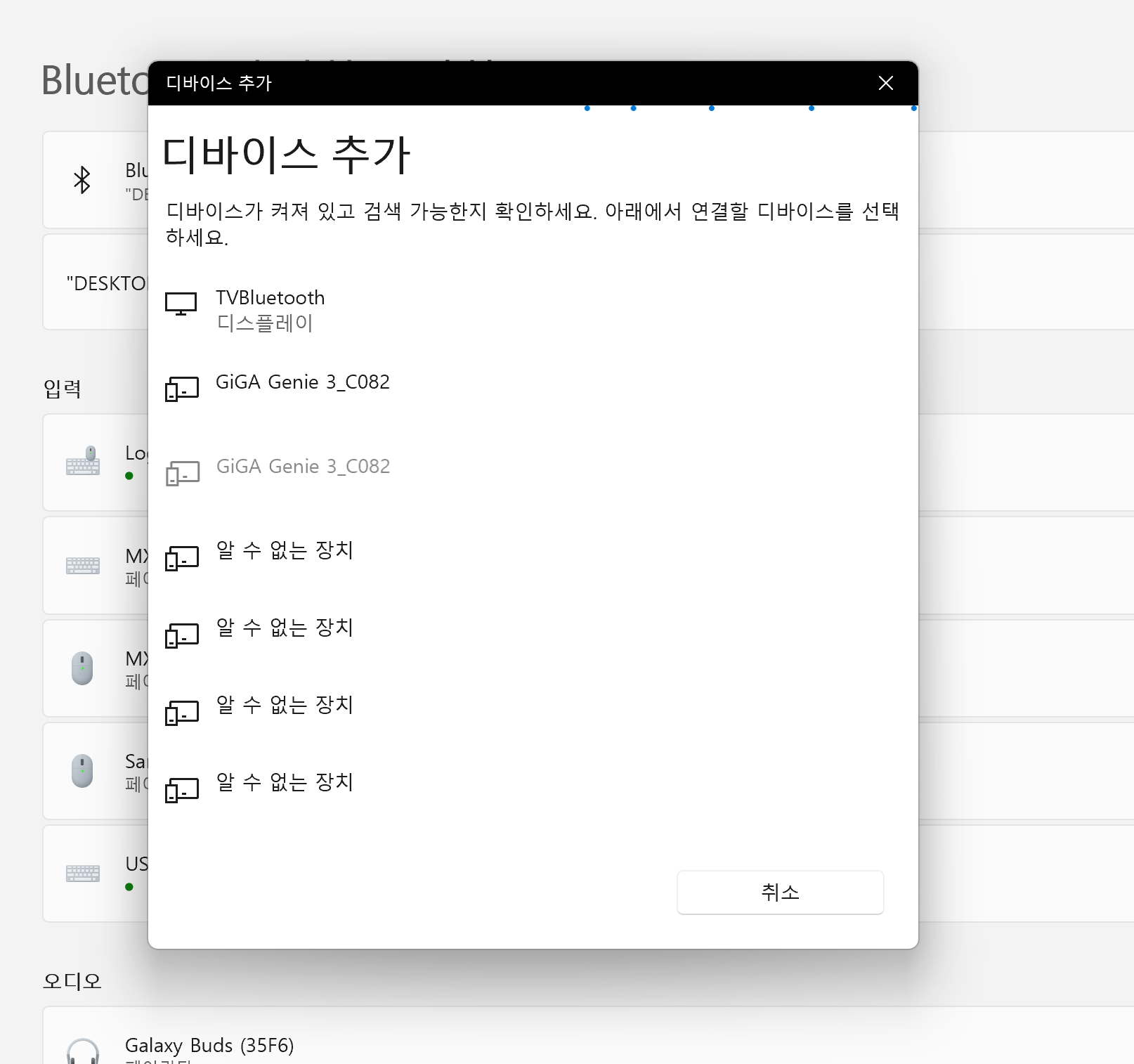Click the icon of the dimmed GiGA Genie entry

coord(182,473)
